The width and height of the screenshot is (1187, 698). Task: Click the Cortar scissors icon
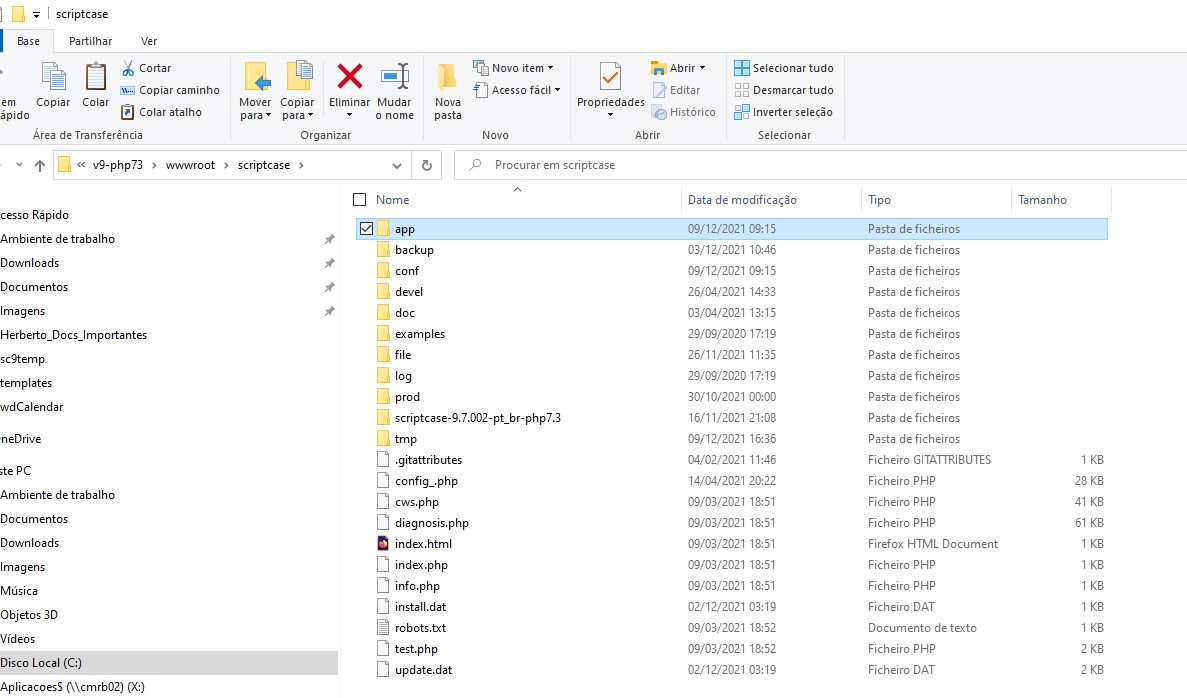click(128, 67)
